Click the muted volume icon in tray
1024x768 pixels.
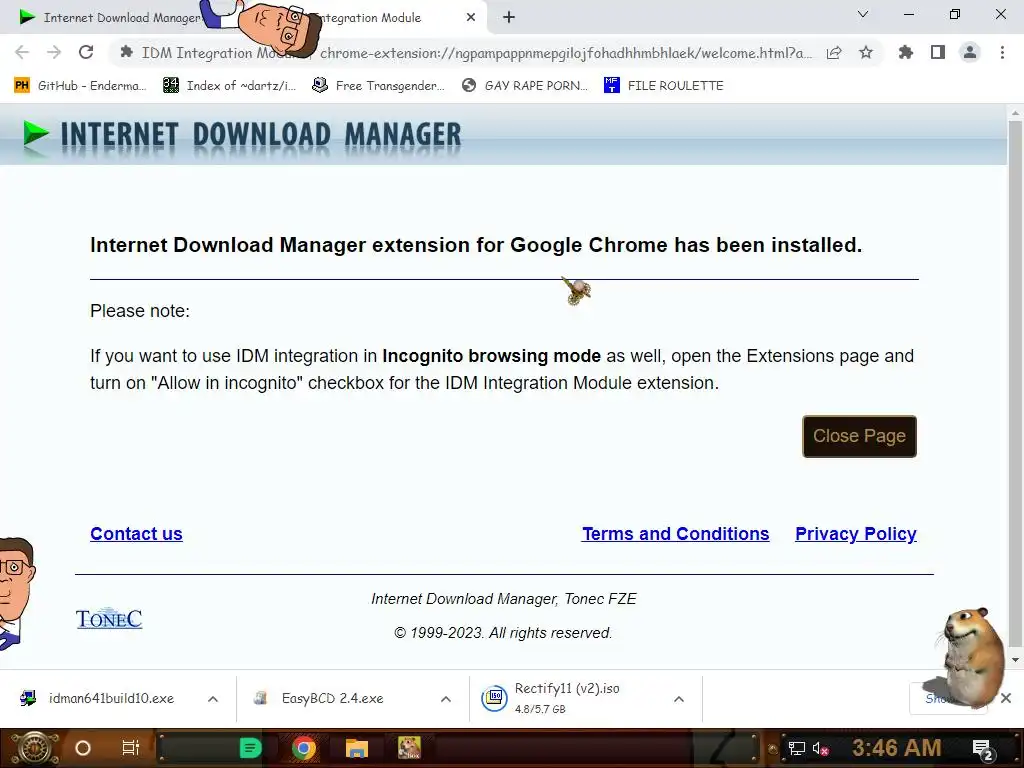pyautogui.click(x=820, y=748)
